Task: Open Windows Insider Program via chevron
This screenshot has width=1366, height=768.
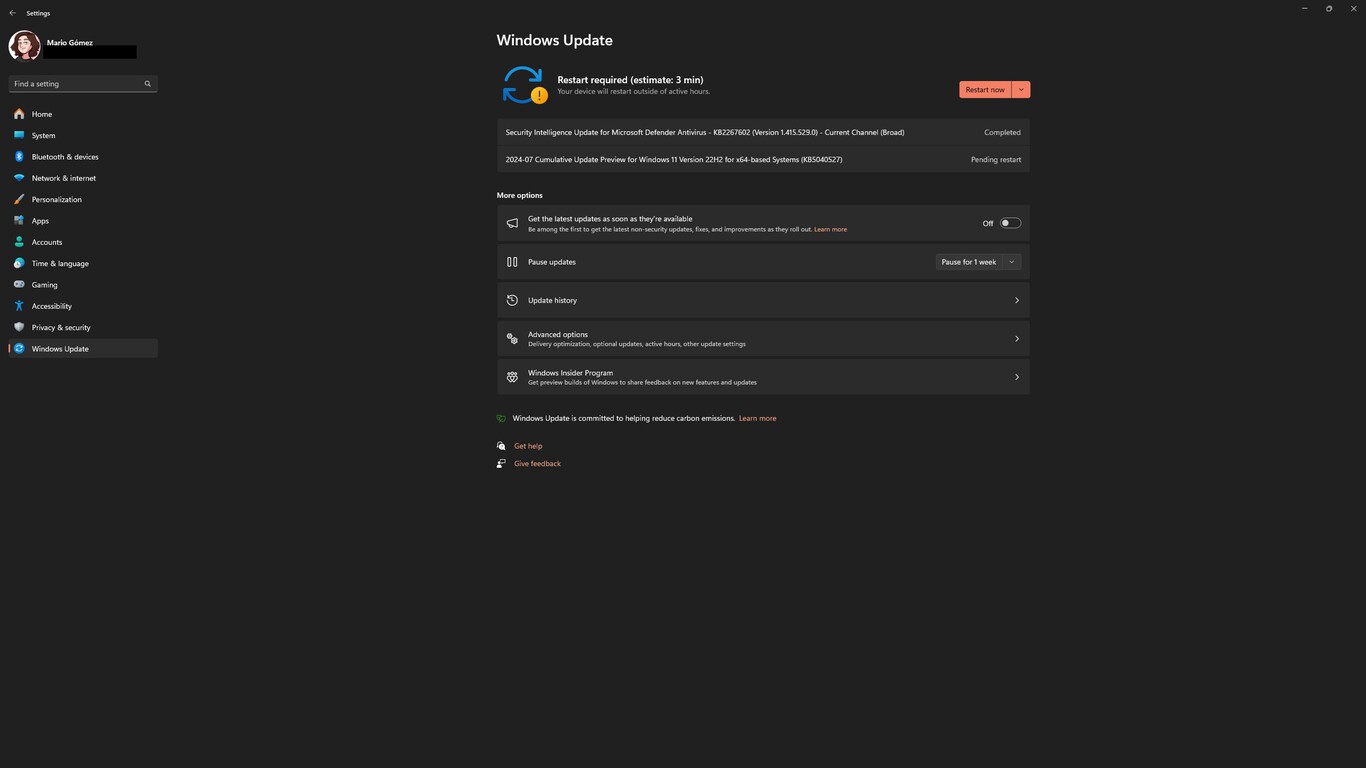Action: click(x=1017, y=377)
